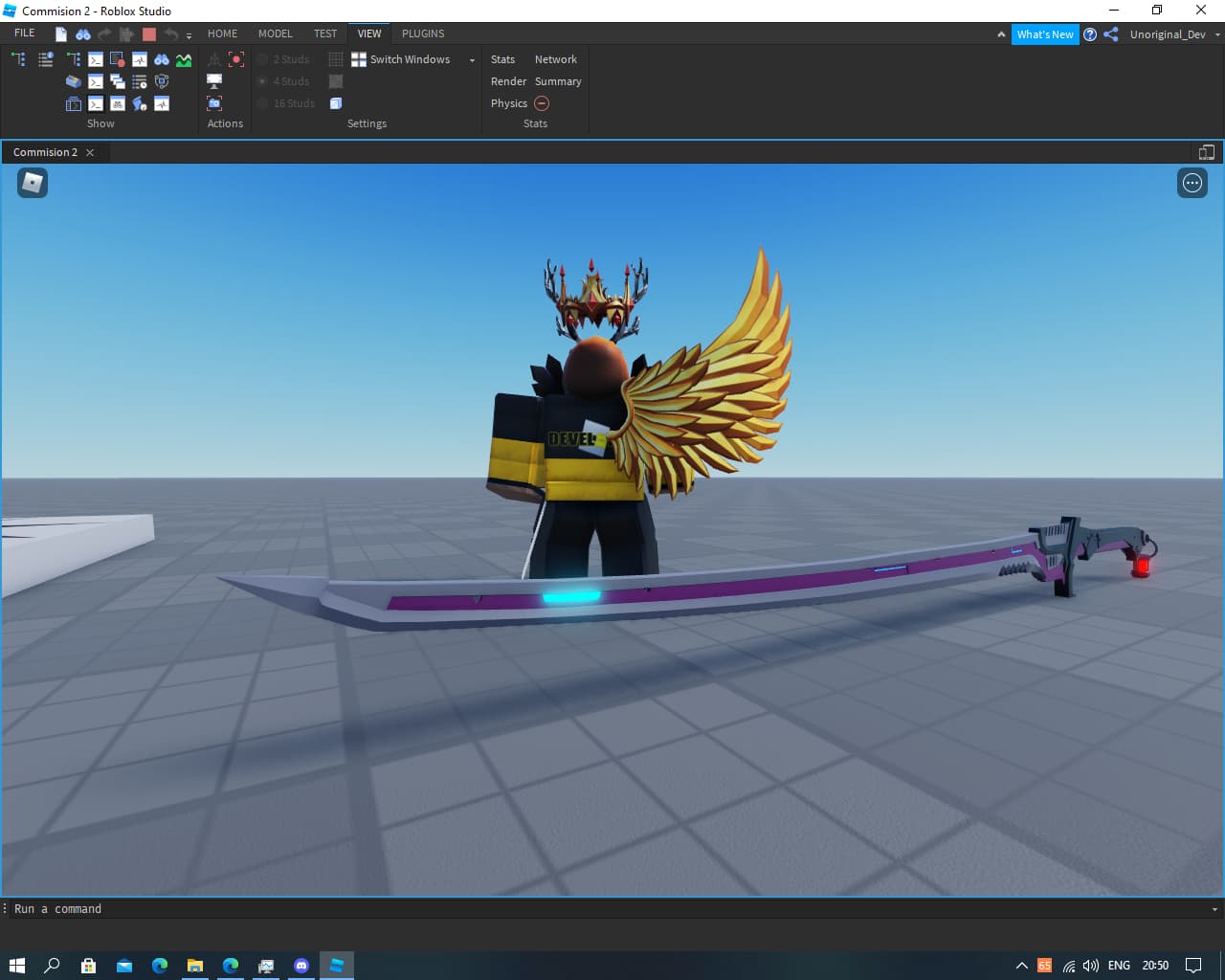Click Switch Windows button
Image resolution: width=1225 pixels, height=980 pixels.
pos(401,59)
